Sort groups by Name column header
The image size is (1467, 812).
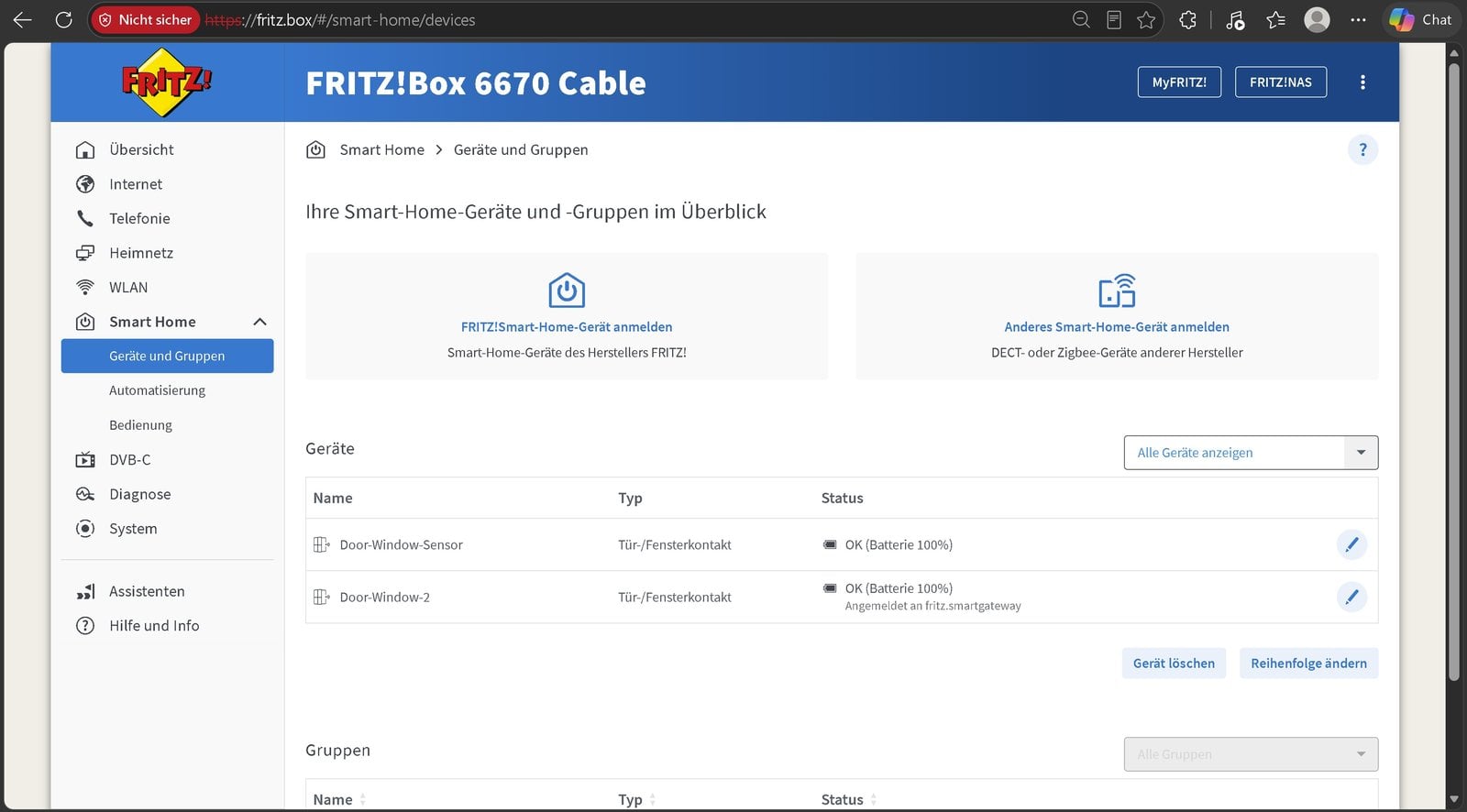point(339,799)
